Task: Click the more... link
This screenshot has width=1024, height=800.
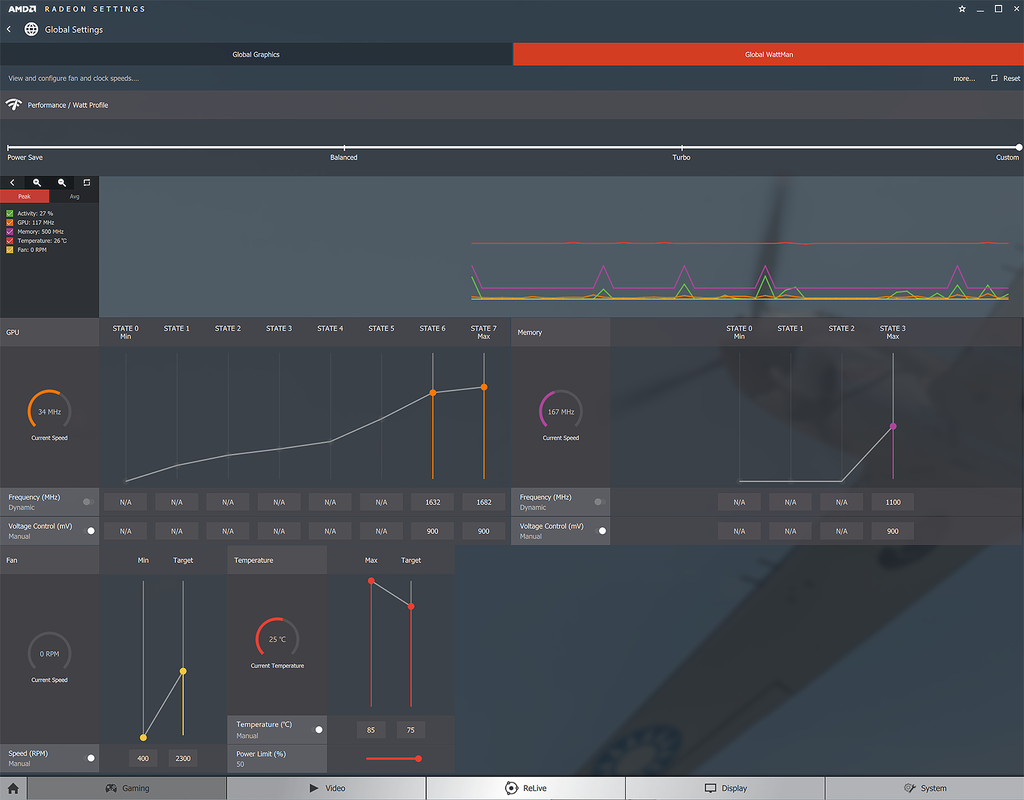Action: pyautogui.click(x=964, y=78)
